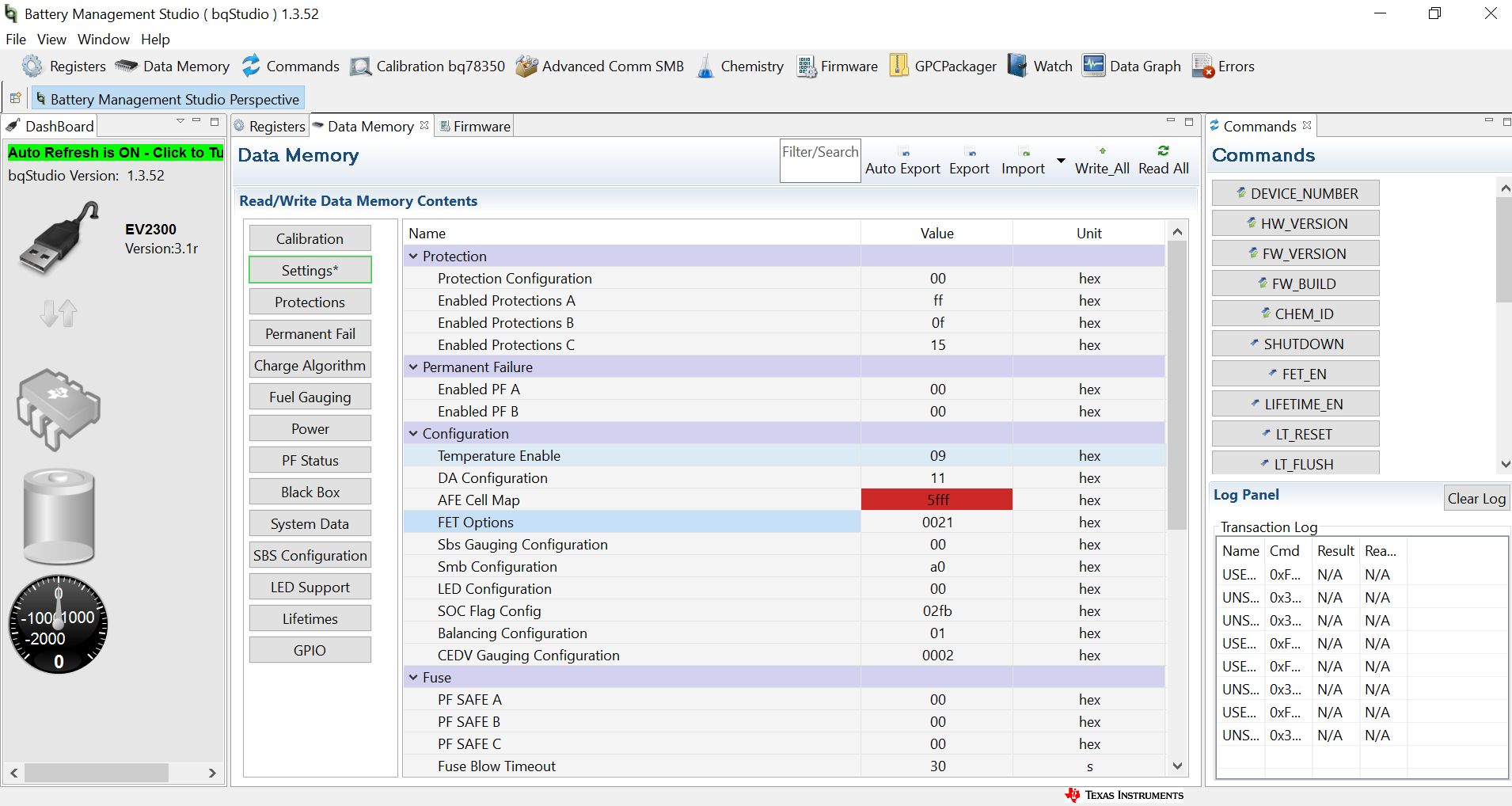This screenshot has width=1512, height=806.
Task: Open the SBS Configuration section
Action: pos(310,555)
